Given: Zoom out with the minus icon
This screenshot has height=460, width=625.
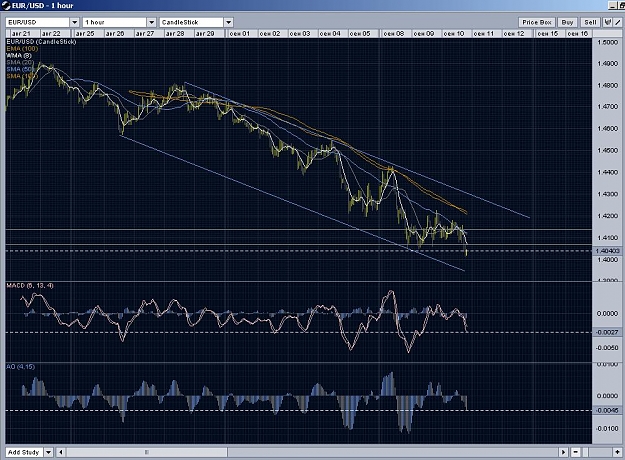Looking at the screenshot, I should pyautogui.click(x=576, y=452).
